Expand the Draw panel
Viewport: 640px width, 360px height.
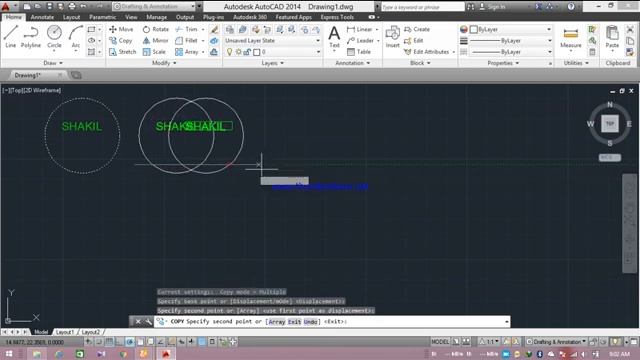(53, 63)
